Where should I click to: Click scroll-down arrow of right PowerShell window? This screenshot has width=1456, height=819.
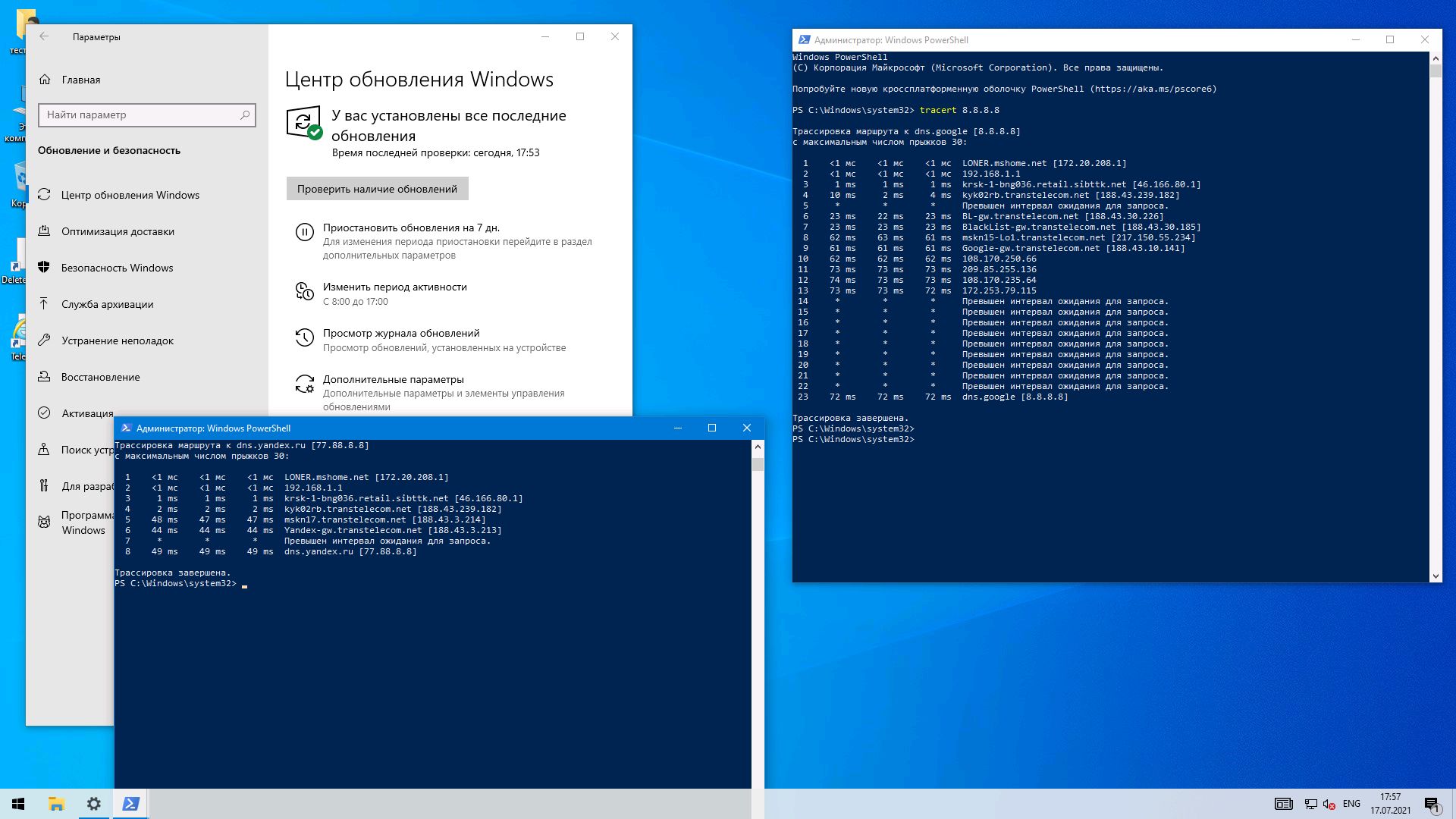(x=1435, y=576)
